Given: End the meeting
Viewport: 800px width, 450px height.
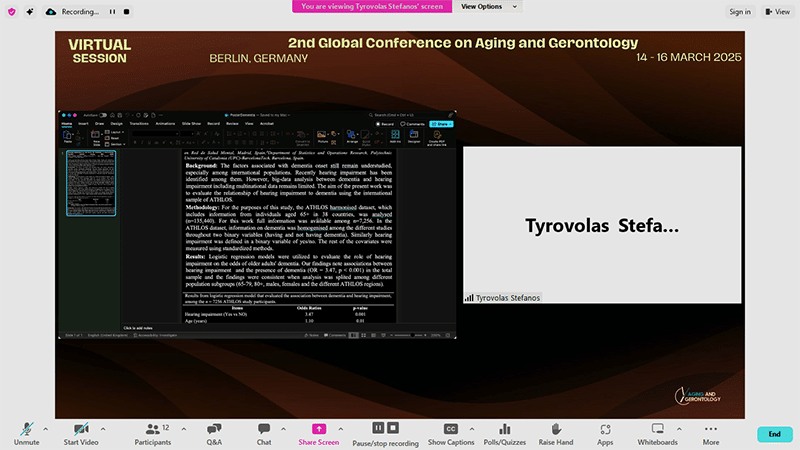Looking at the screenshot, I should pyautogui.click(x=773, y=434).
